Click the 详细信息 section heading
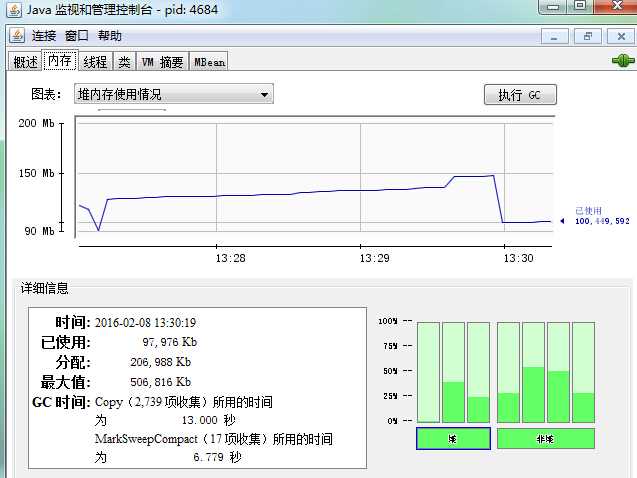 [44, 288]
